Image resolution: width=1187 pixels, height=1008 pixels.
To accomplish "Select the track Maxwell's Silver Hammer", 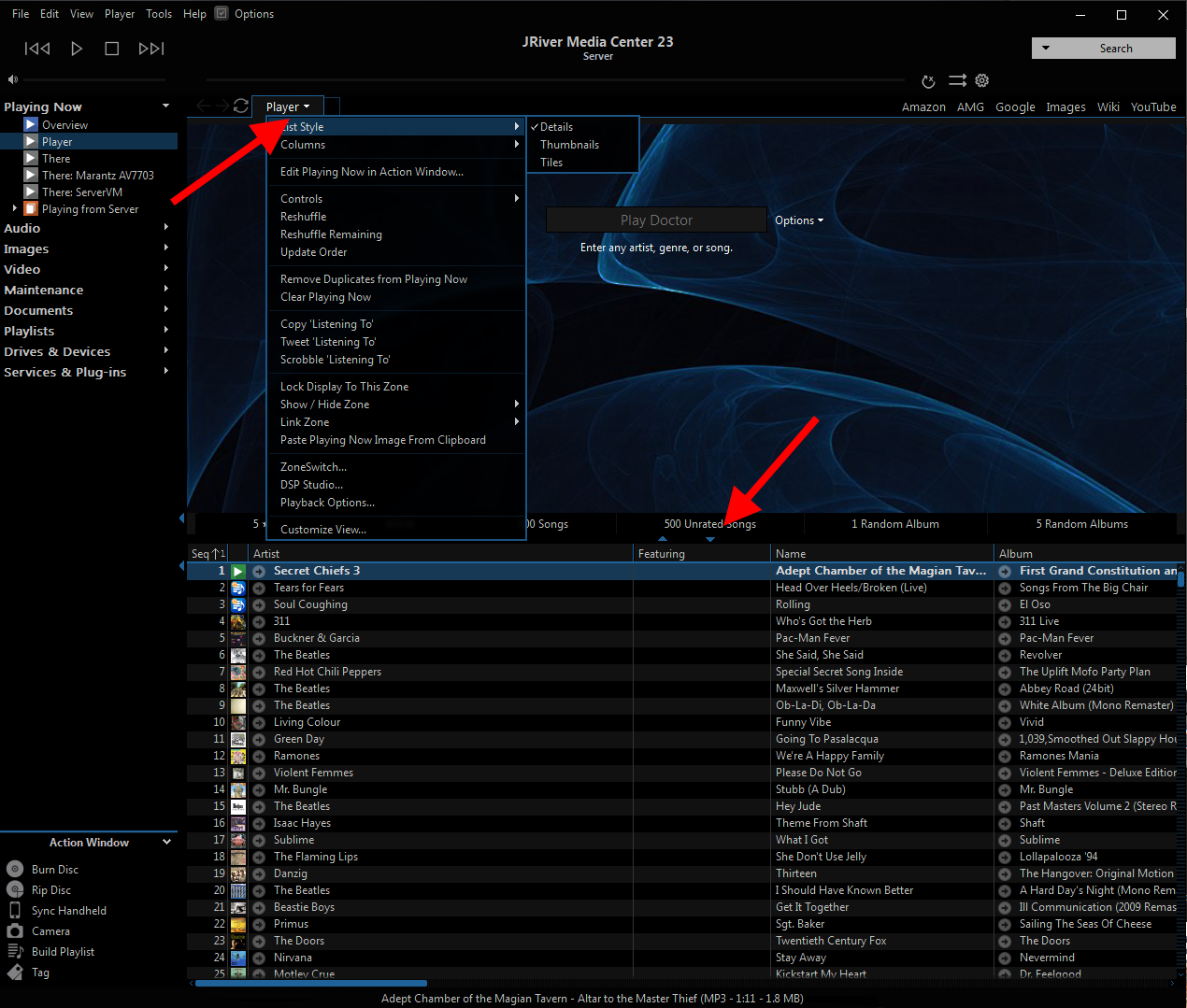I will (837, 689).
